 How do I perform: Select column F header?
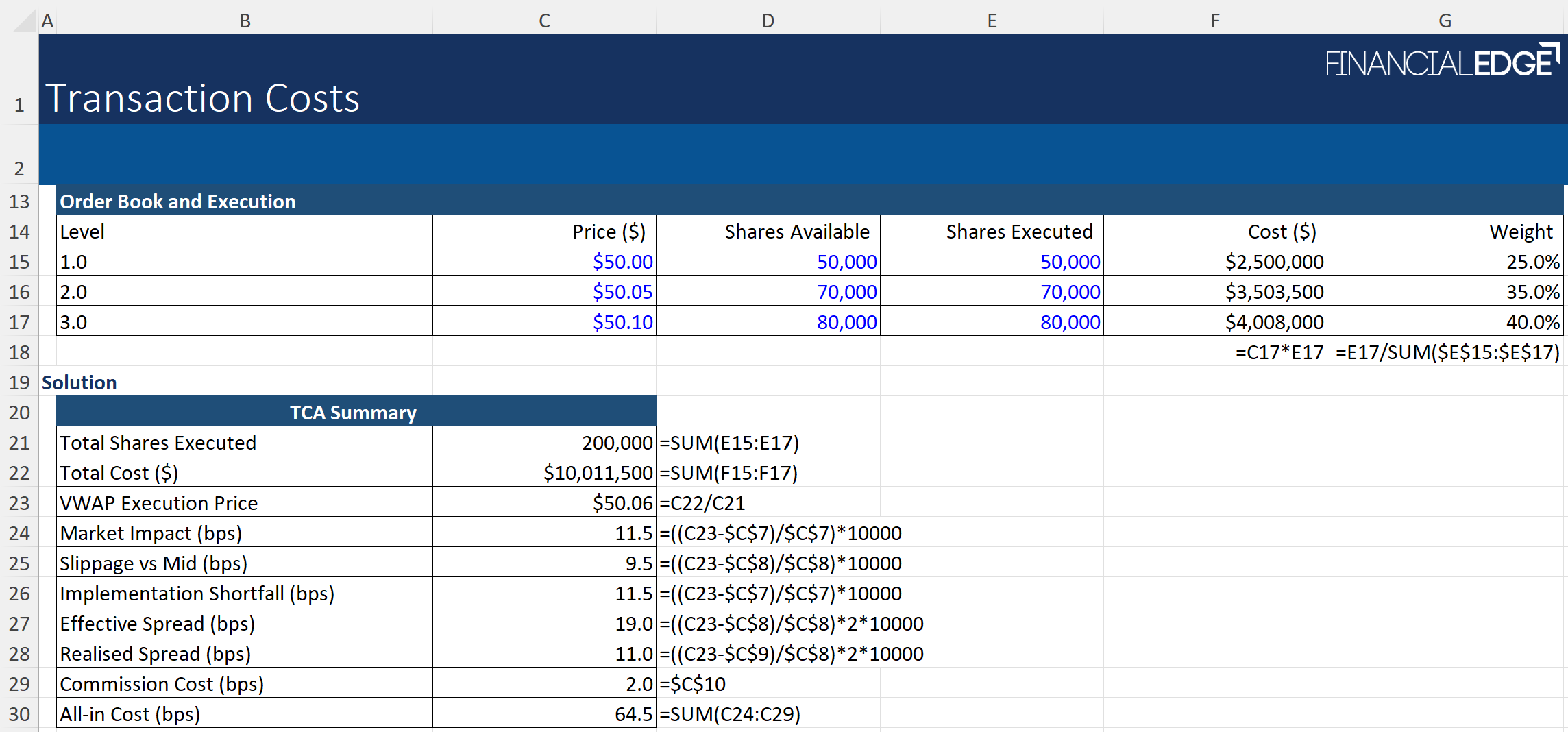point(1214,21)
